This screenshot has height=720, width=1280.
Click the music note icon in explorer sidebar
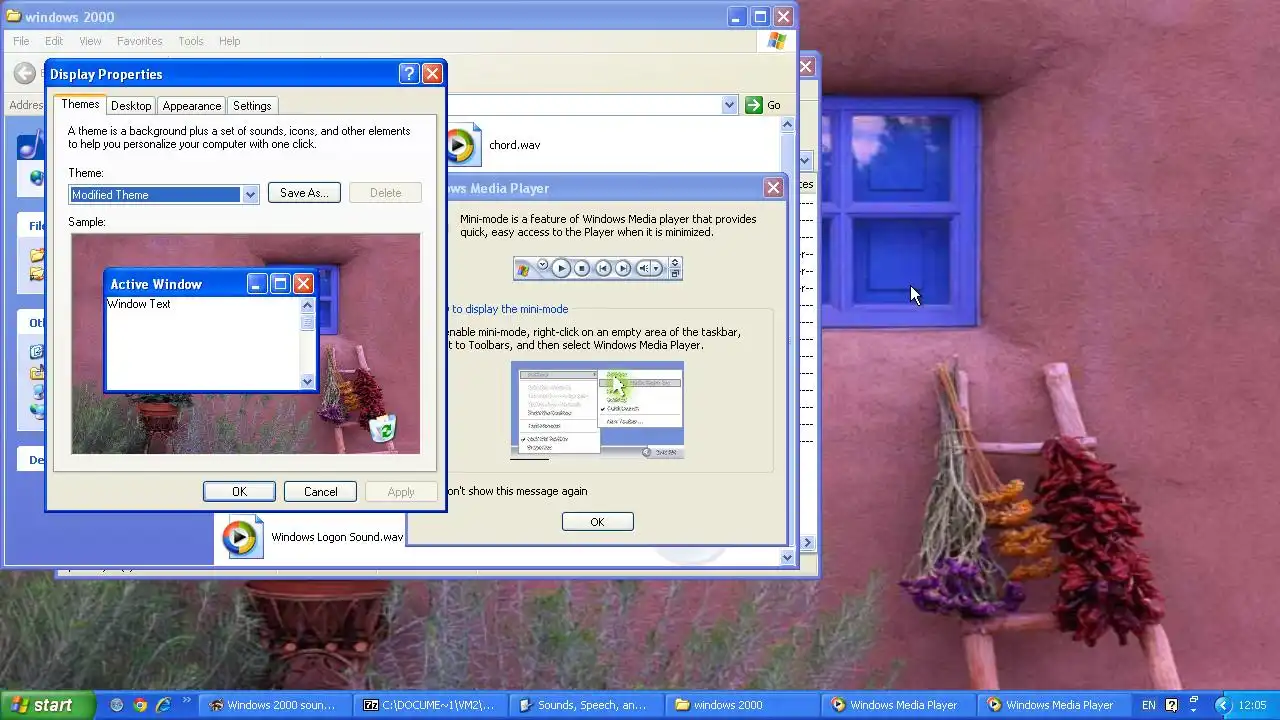click(29, 147)
